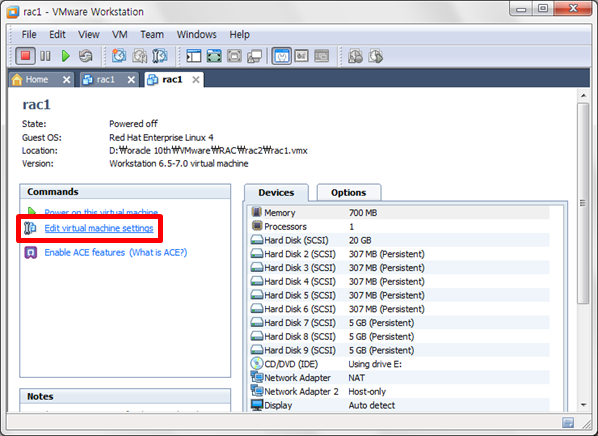Close the Home tab

(66, 80)
